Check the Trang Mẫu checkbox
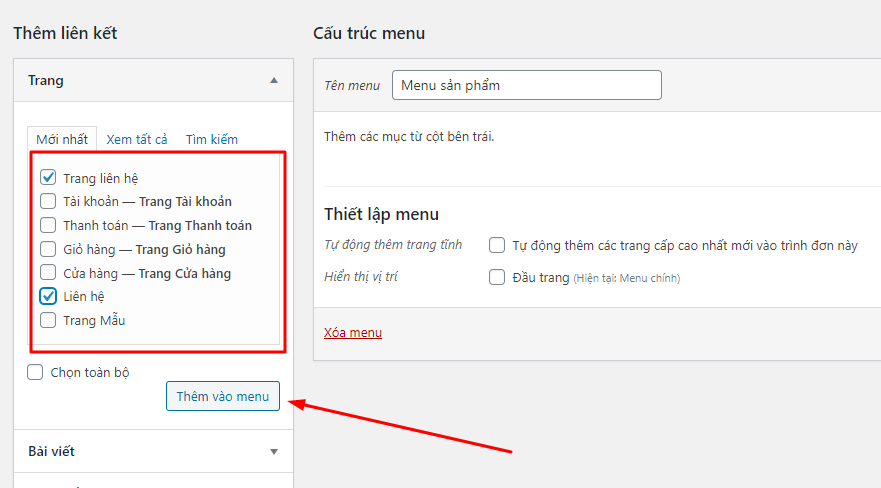The height and width of the screenshot is (488, 881). click(48, 320)
